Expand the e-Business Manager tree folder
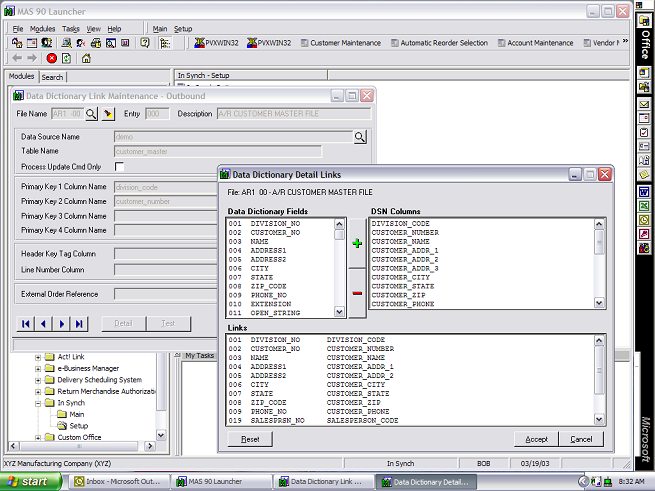Viewport: 655px width, 491px height. (38, 369)
